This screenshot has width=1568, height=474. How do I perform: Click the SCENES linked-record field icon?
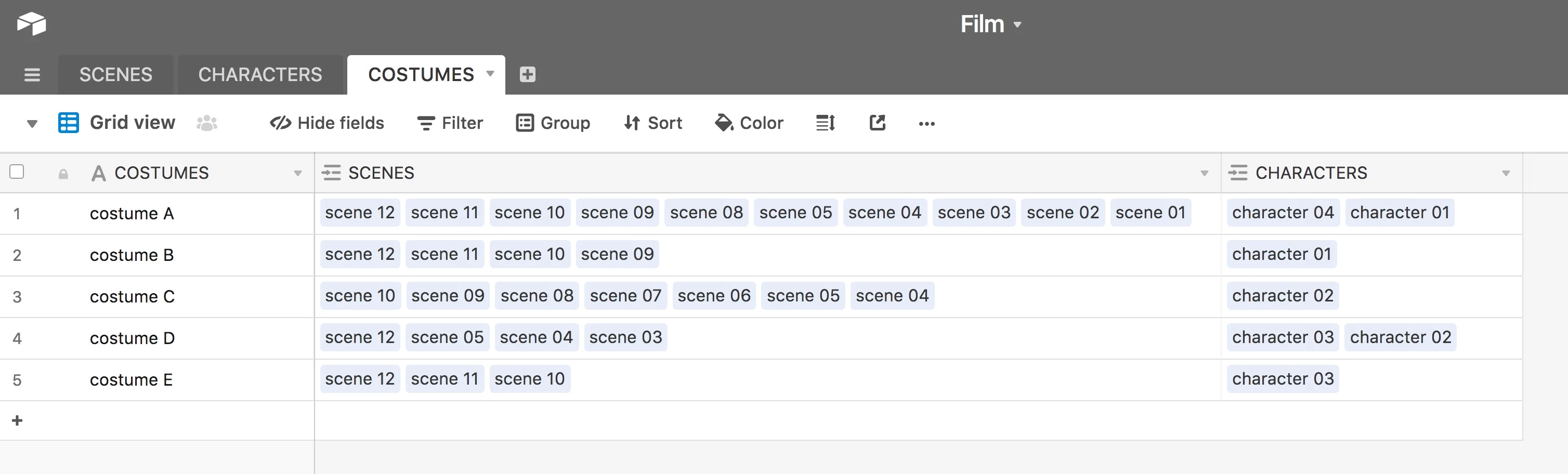(331, 173)
